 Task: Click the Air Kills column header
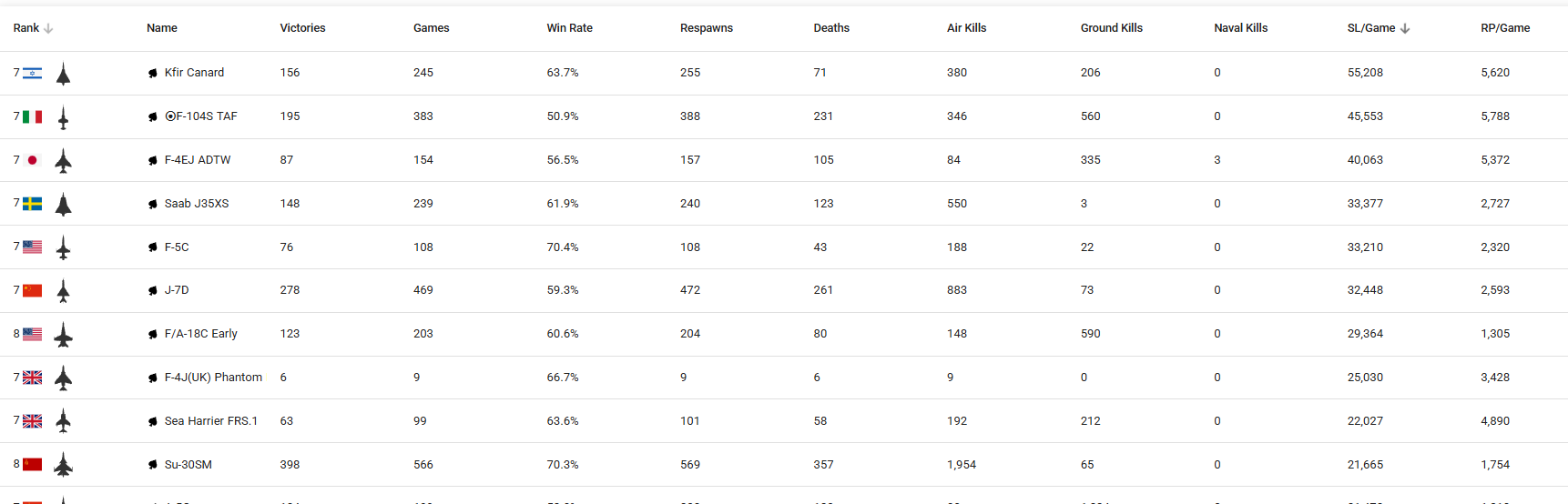pos(966,28)
